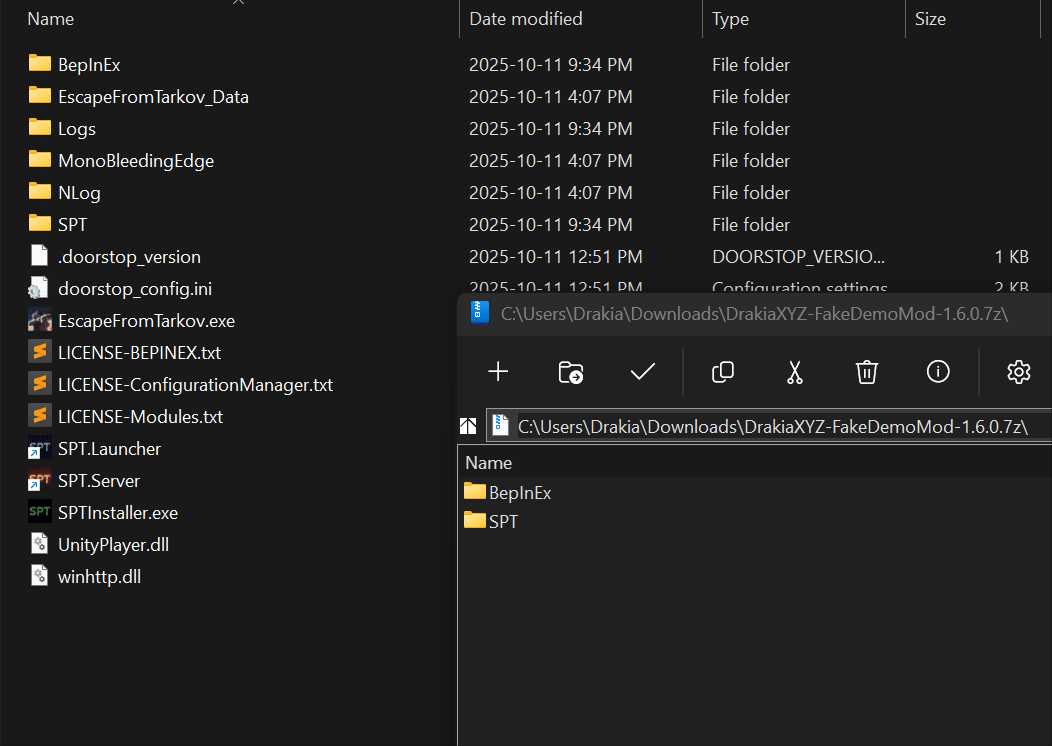The width and height of the screenshot is (1052, 746).
Task: Select the .doorstop_version file
Action: coord(115,256)
